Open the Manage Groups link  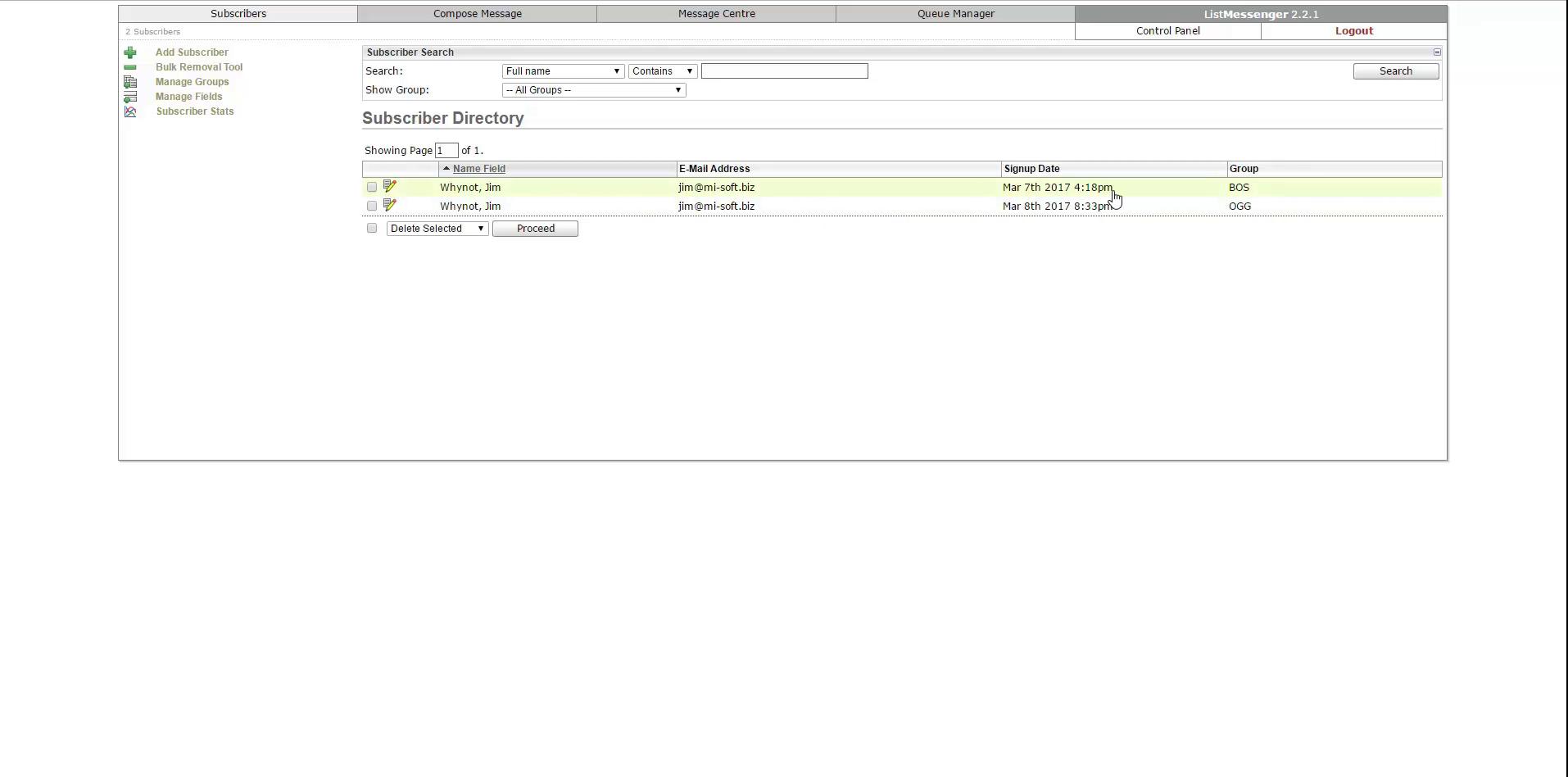(x=193, y=82)
